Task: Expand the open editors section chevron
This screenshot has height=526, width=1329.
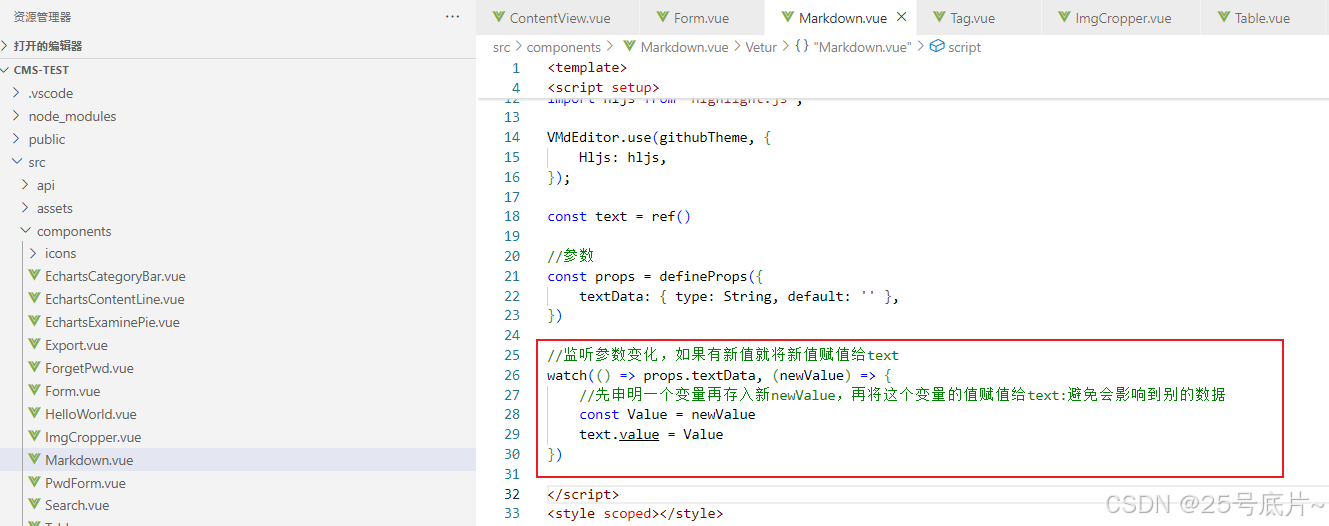Action: [6, 46]
